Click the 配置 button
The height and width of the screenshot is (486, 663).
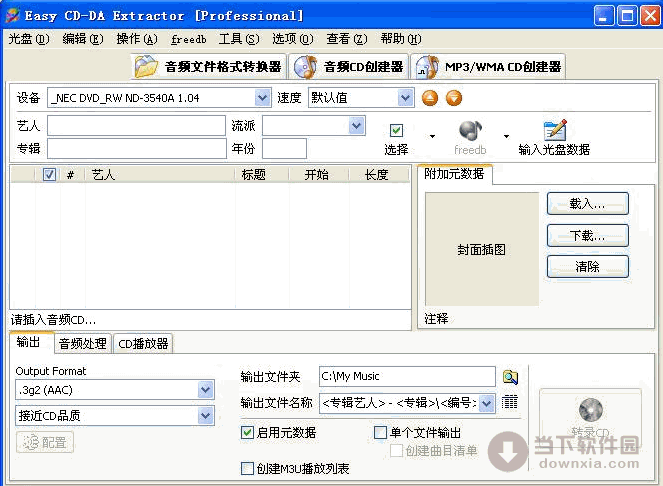(x=45, y=442)
